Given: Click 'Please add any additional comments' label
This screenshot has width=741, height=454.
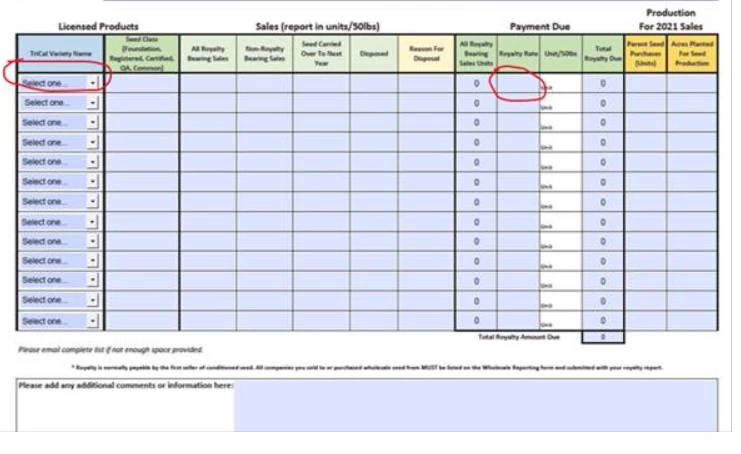Looking at the screenshot, I should (x=125, y=385).
